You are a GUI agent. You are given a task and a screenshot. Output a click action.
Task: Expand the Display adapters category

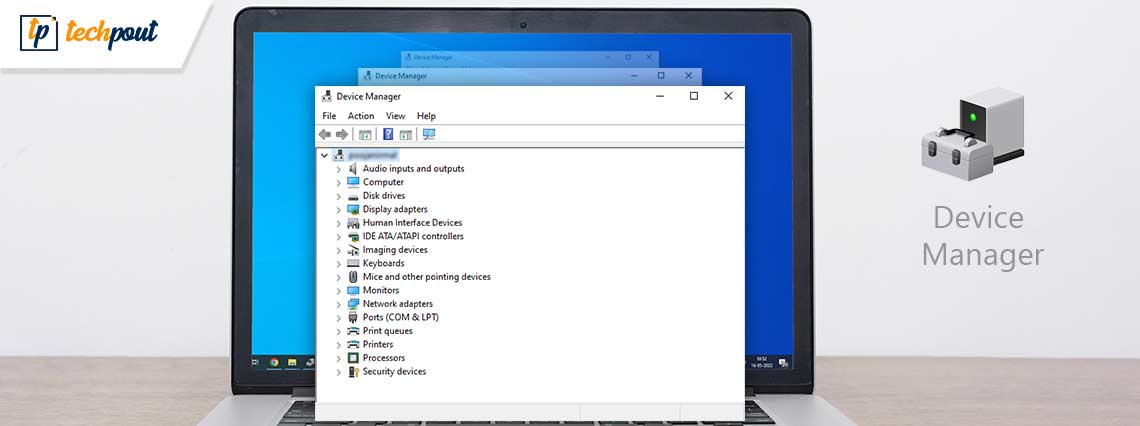pyautogui.click(x=339, y=210)
